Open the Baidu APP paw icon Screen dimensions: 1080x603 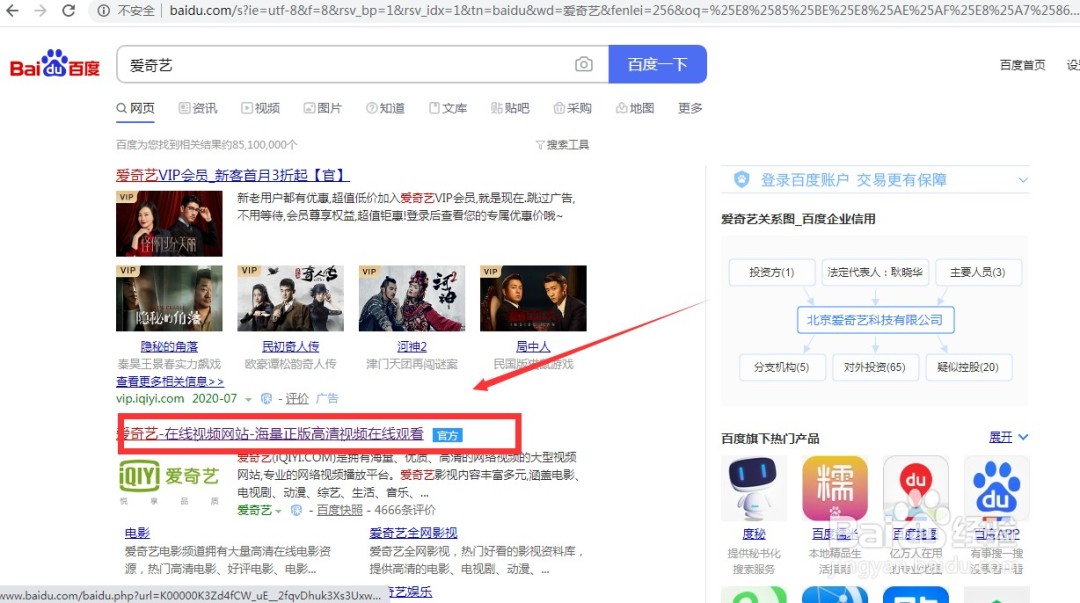997,489
